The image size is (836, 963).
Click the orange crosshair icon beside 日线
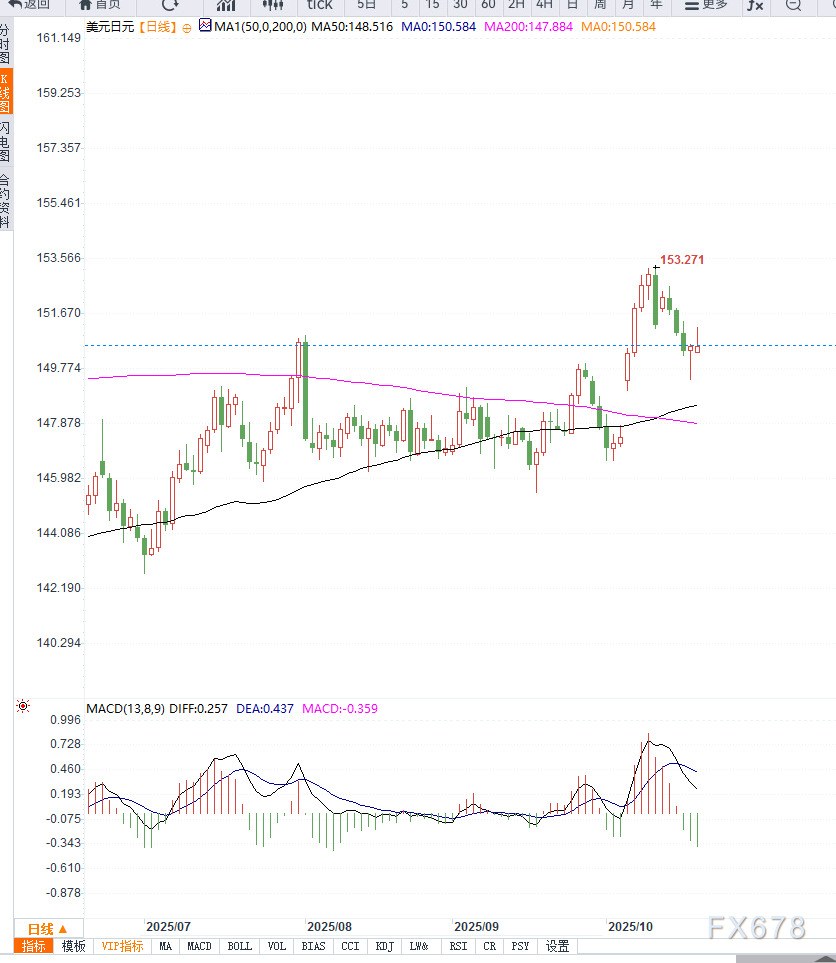(186, 27)
